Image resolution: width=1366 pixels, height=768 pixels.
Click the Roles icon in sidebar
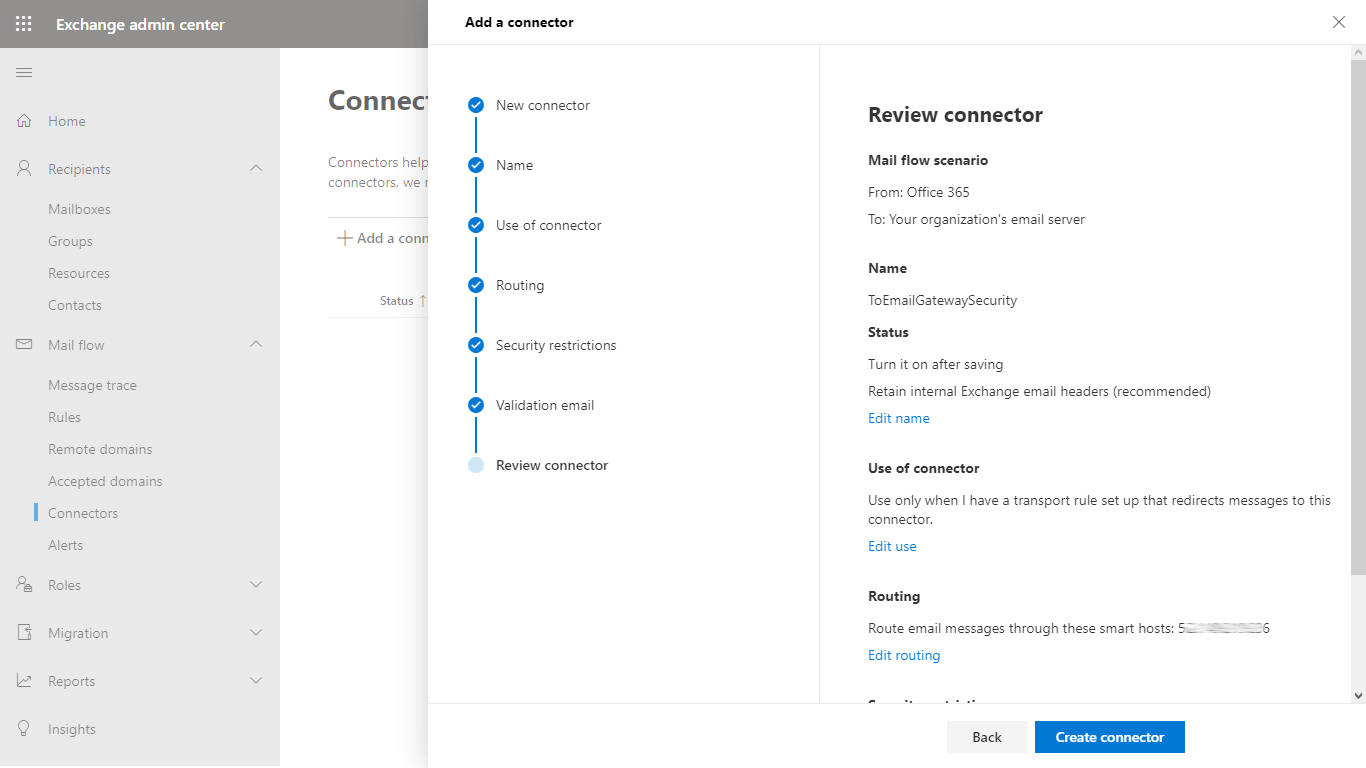click(25, 585)
